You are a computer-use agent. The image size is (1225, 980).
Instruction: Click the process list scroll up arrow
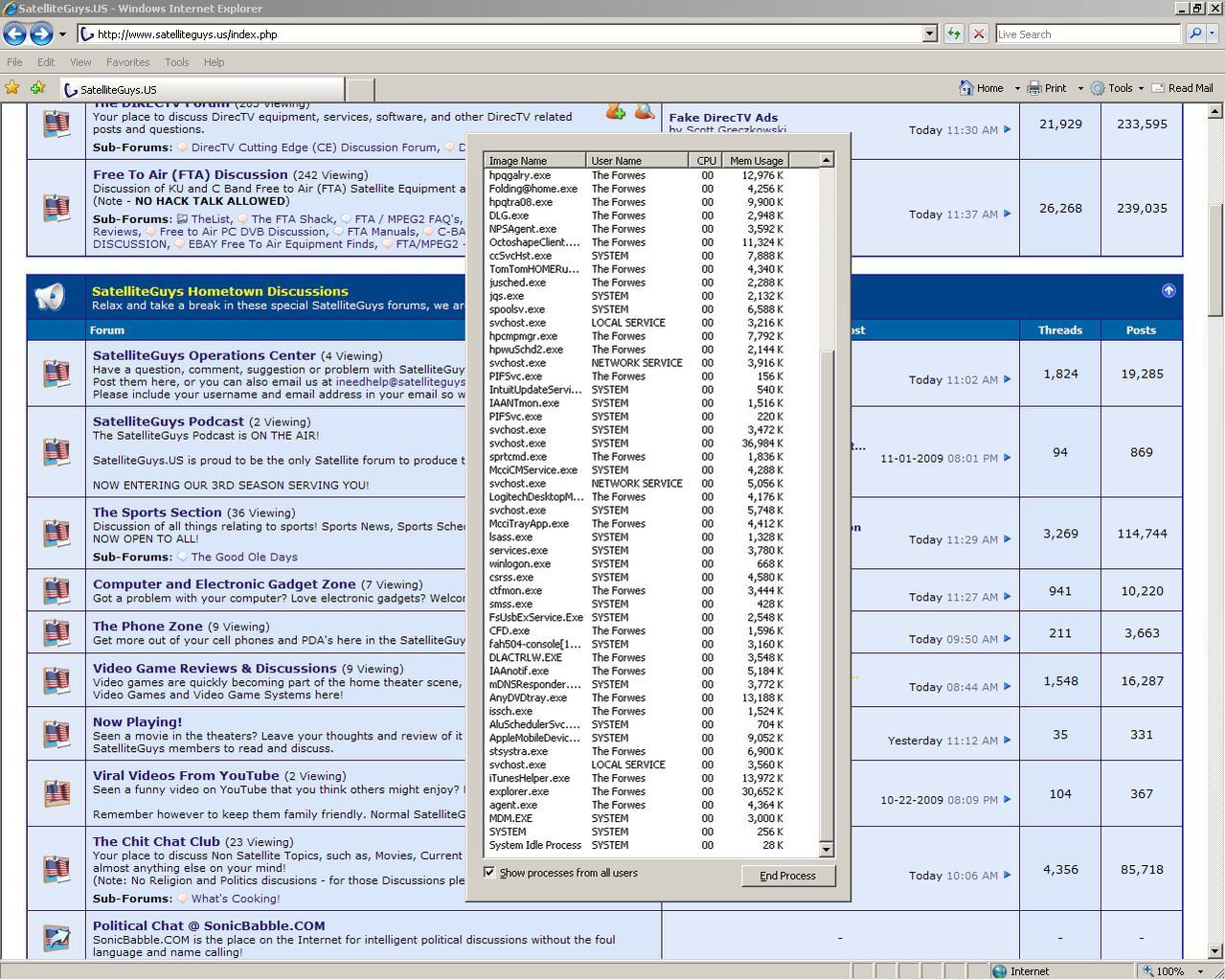827,160
